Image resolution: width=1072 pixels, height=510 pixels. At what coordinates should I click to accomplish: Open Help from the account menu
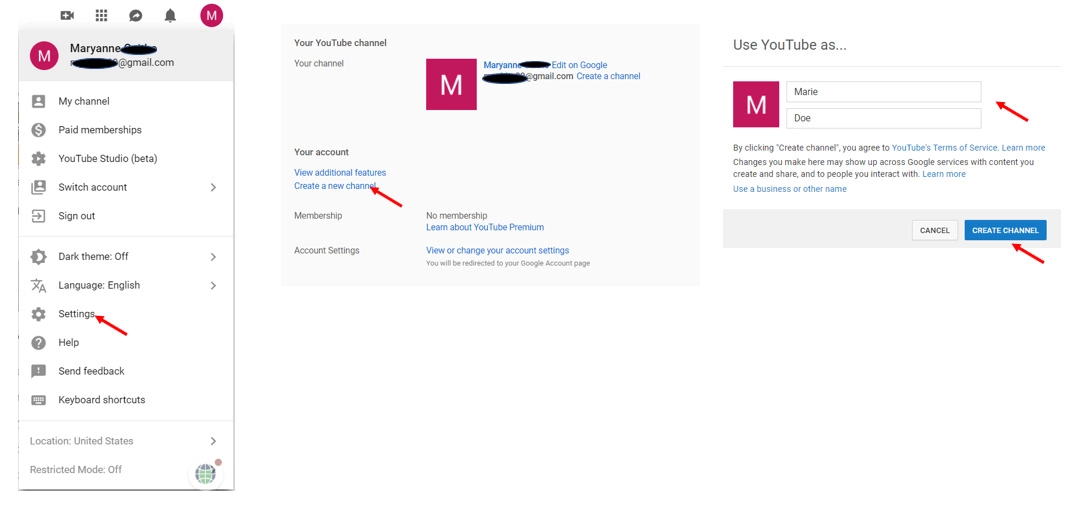click(x=126, y=343)
